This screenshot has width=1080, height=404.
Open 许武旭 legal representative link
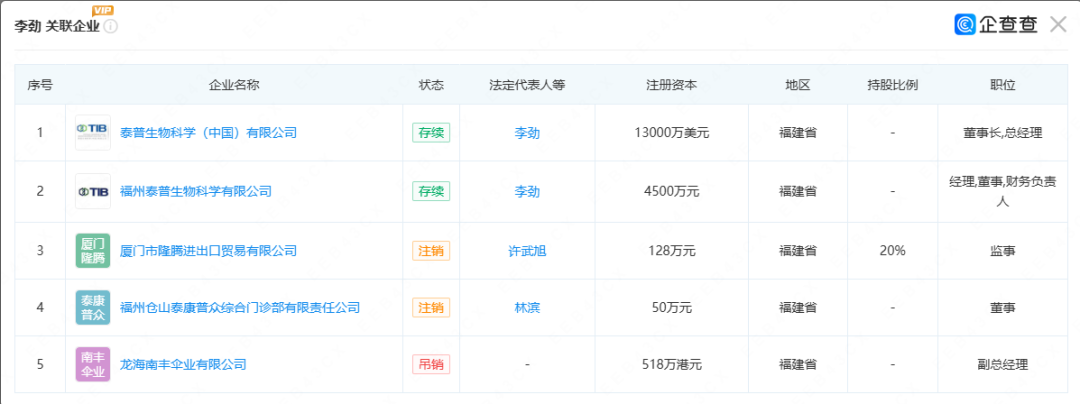point(527,251)
